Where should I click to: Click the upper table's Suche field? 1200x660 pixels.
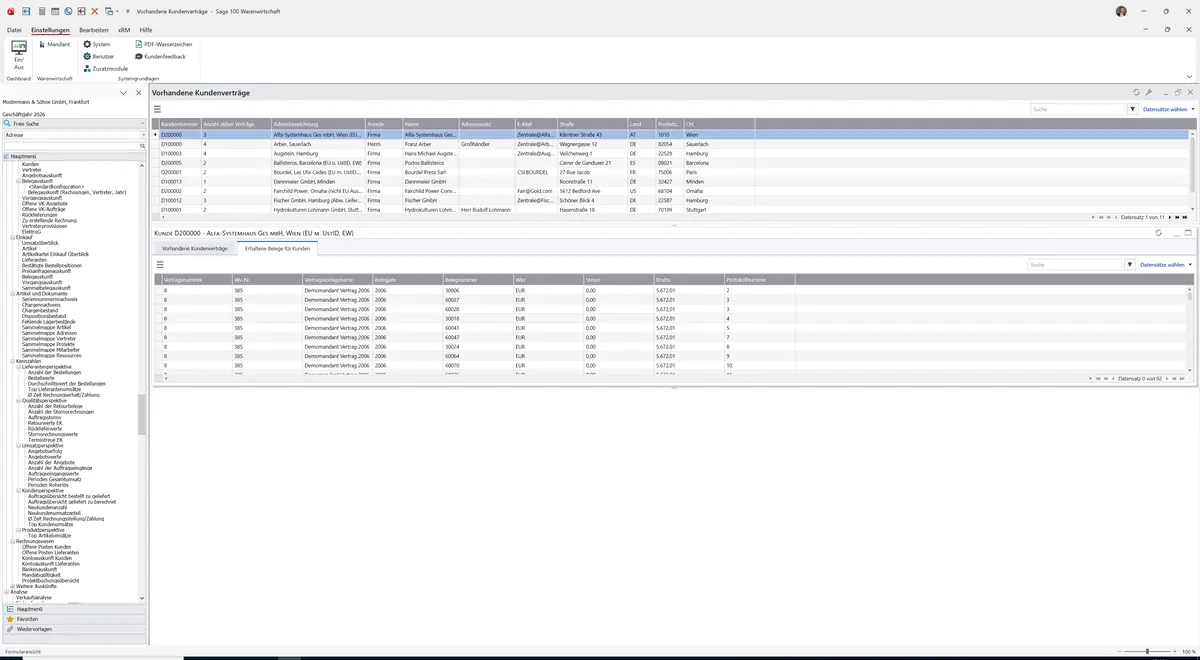[x=1078, y=109]
